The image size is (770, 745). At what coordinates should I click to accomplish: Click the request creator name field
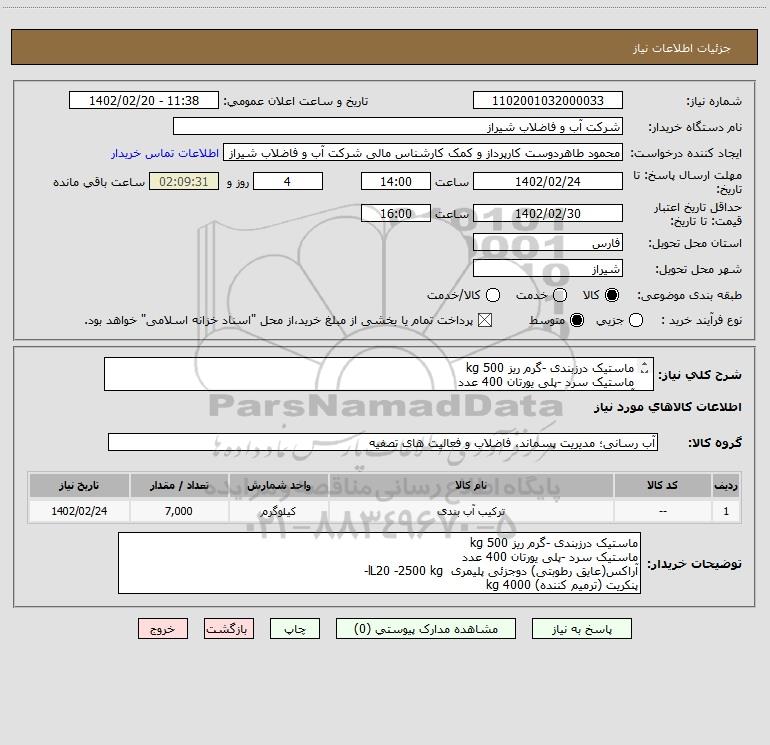(423, 152)
